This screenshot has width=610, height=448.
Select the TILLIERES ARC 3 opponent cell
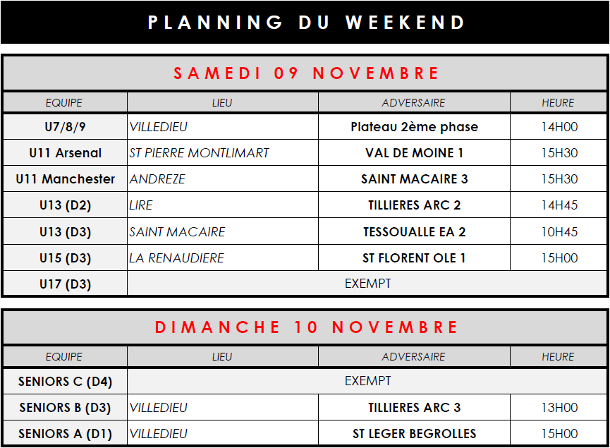coord(414,407)
